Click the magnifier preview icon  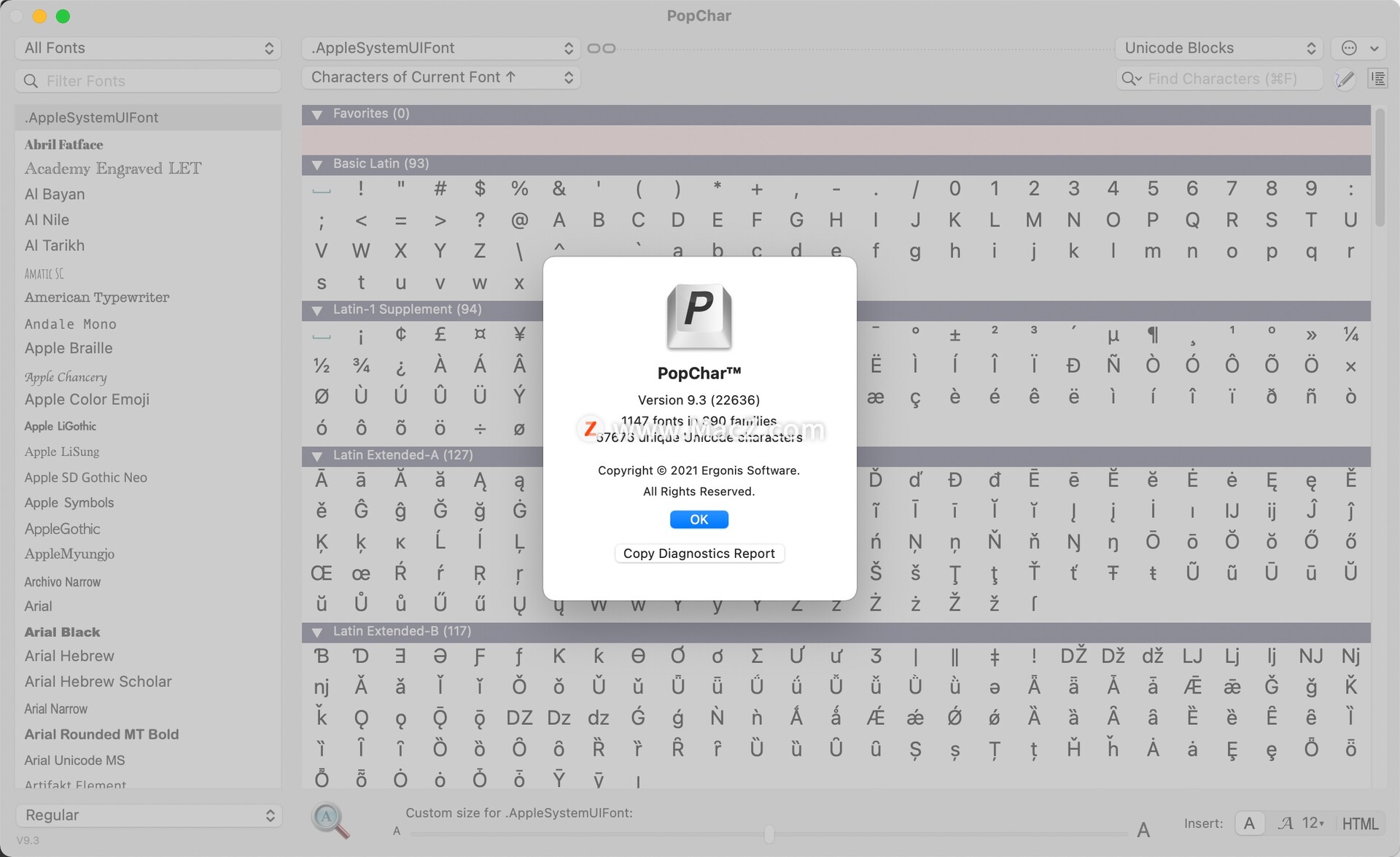pos(330,819)
